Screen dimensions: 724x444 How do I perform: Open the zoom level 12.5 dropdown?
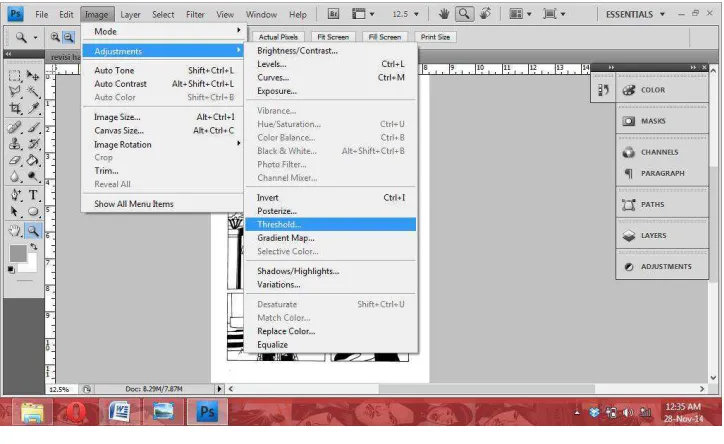[x=405, y=14]
